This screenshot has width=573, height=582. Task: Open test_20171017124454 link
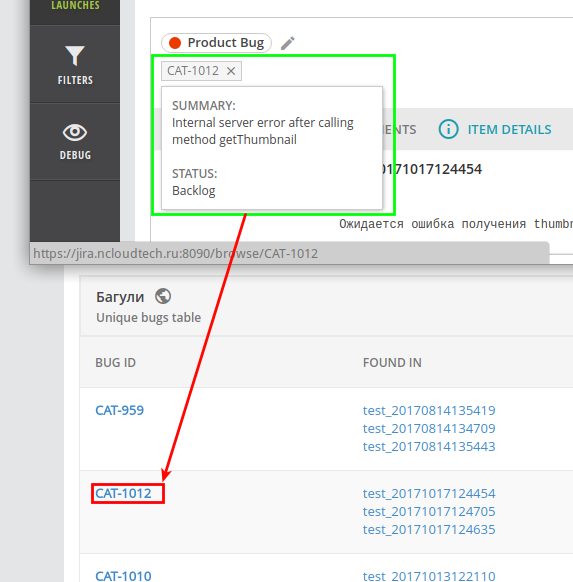pyautogui.click(x=429, y=493)
